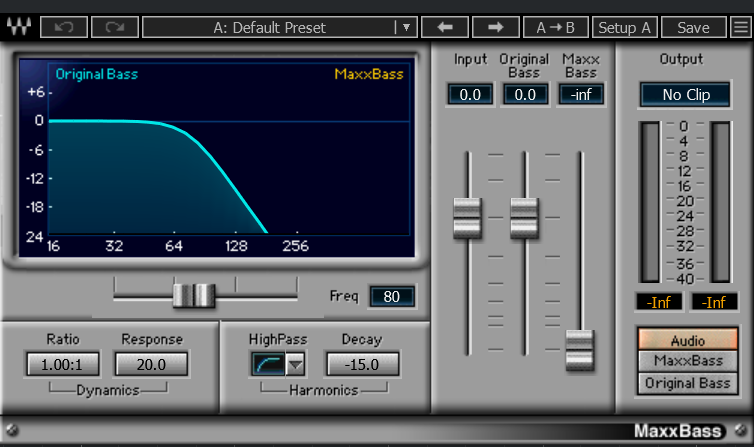This screenshot has height=447, width=754.
Task: Click the Undo arrow button
Action: [x=64, y=27]
